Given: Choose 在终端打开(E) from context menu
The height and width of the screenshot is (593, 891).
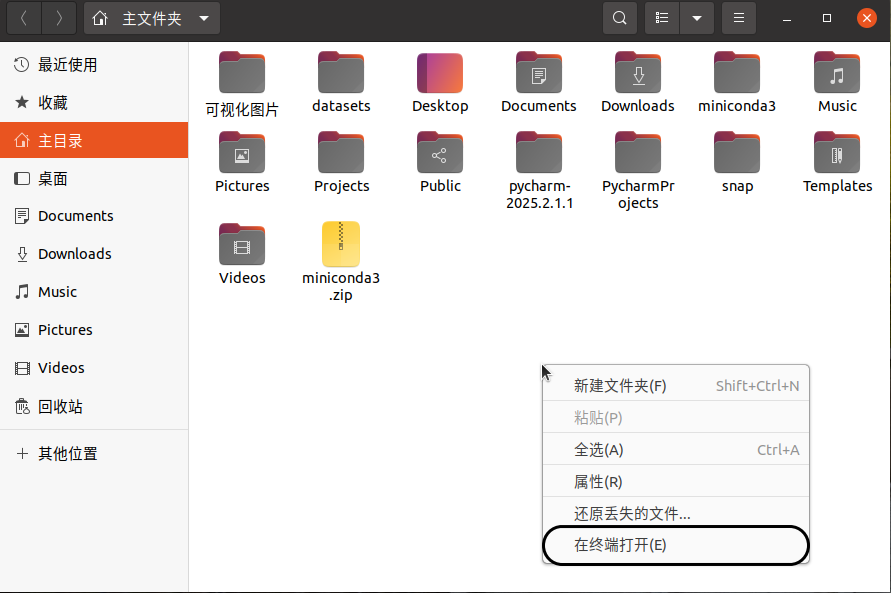Looking at the screenshot, I should (676, 545).
